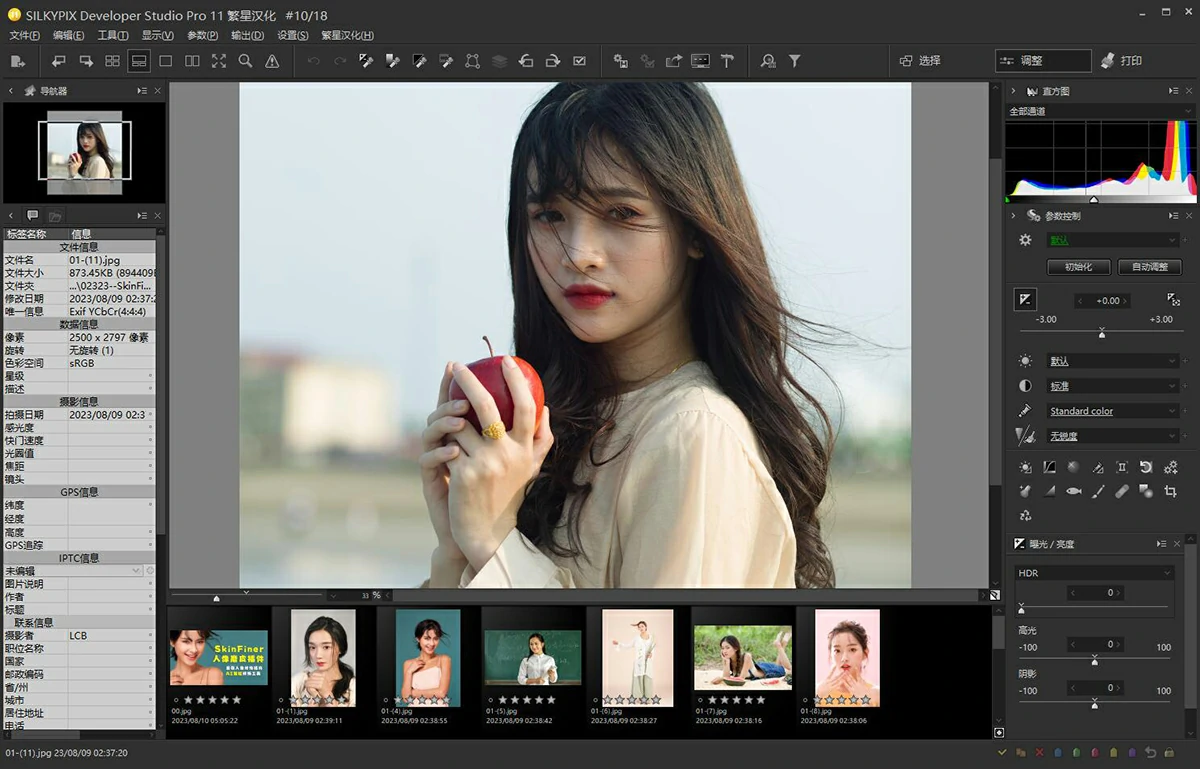Toggle the red X mark in status bar
Screen dimensions: 1200x769
coord(1040,752)
